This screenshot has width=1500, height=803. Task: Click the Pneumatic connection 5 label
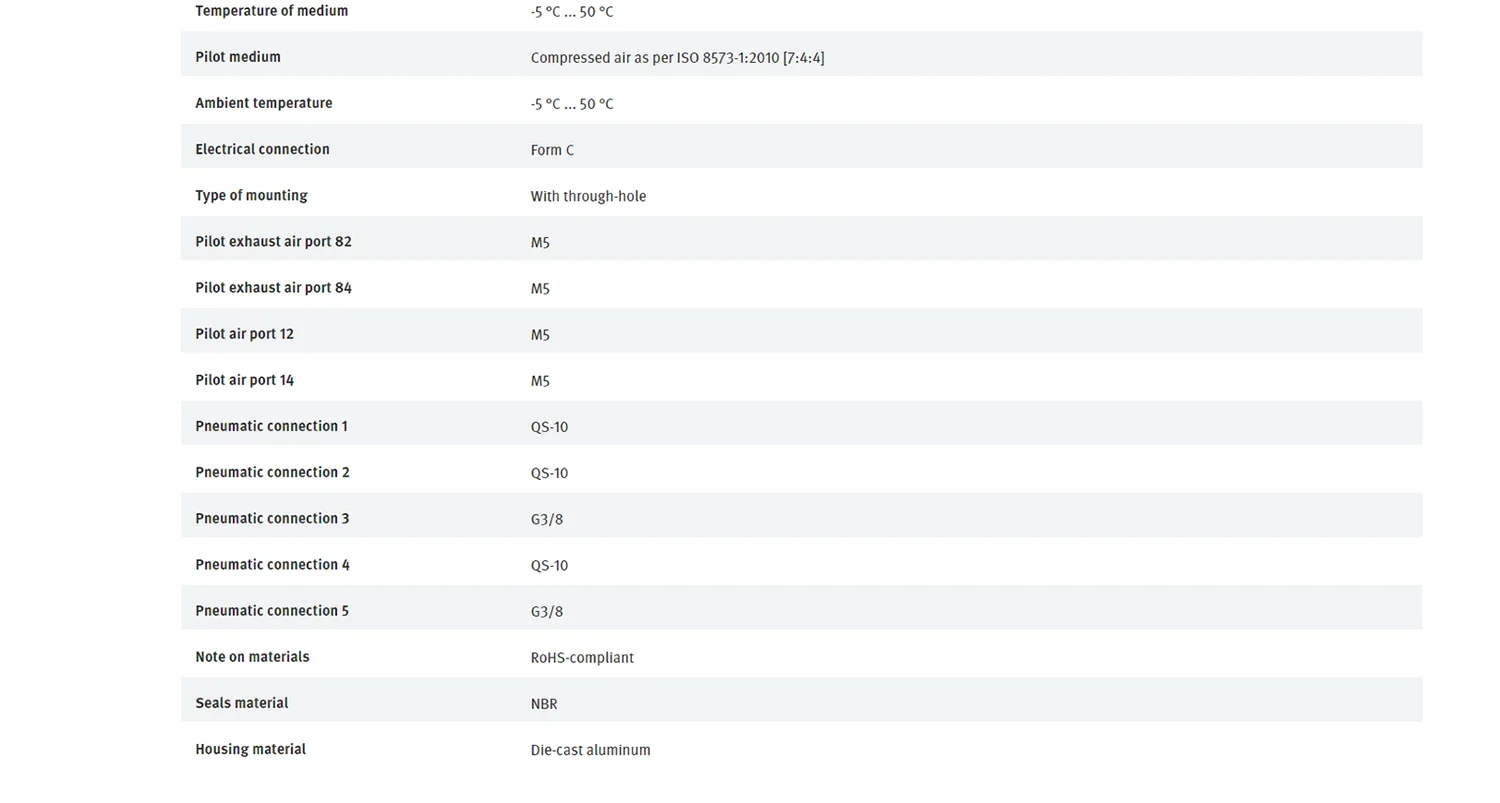pos(272,610)
